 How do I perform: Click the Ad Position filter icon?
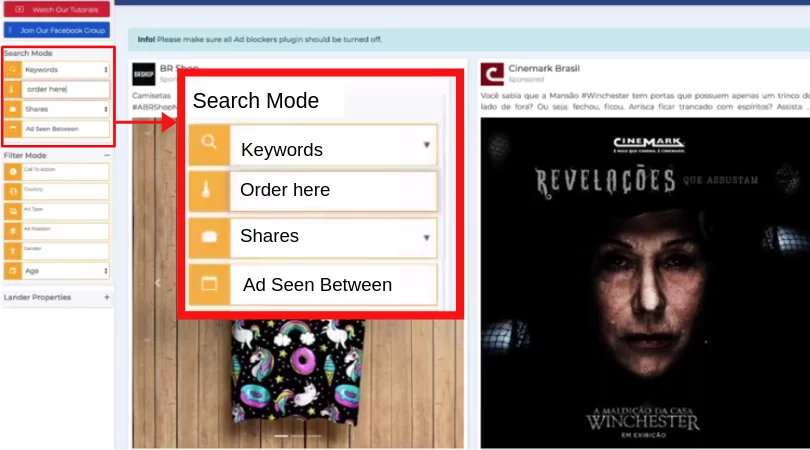coord(13,231)
